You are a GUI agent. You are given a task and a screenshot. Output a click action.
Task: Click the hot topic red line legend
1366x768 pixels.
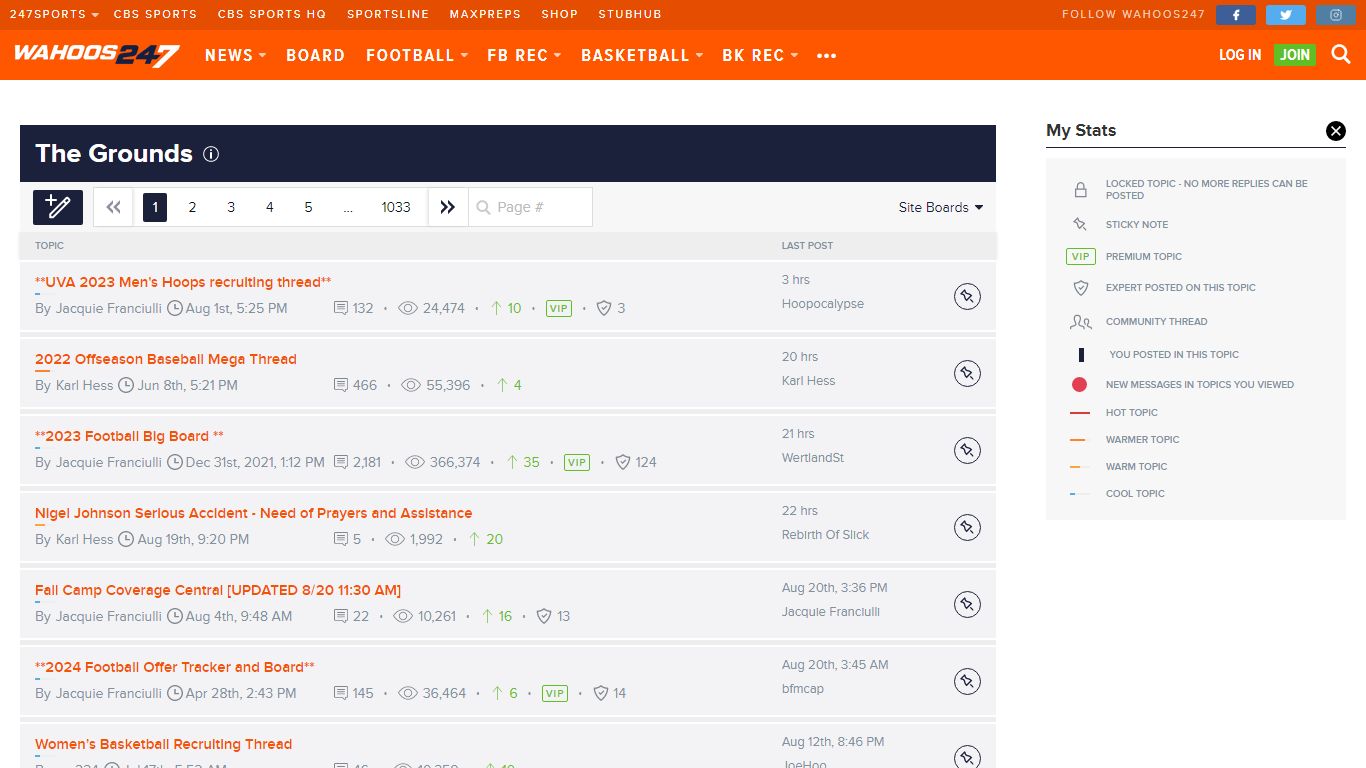(1080, 413)
